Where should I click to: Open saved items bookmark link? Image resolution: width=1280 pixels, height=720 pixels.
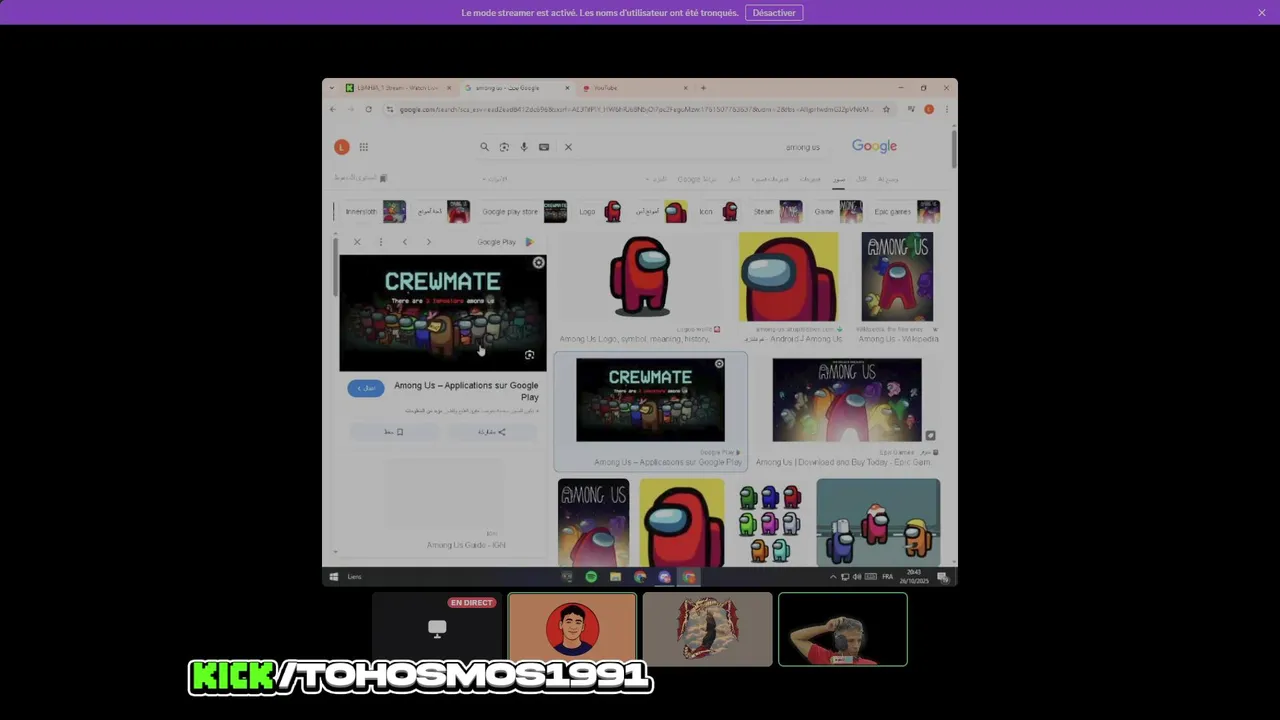click(x=360, y=178)
